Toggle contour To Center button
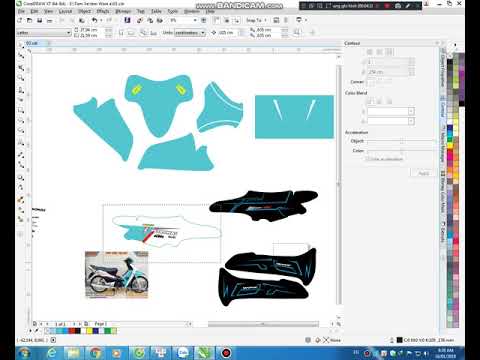480x360 pixels. 369,52
